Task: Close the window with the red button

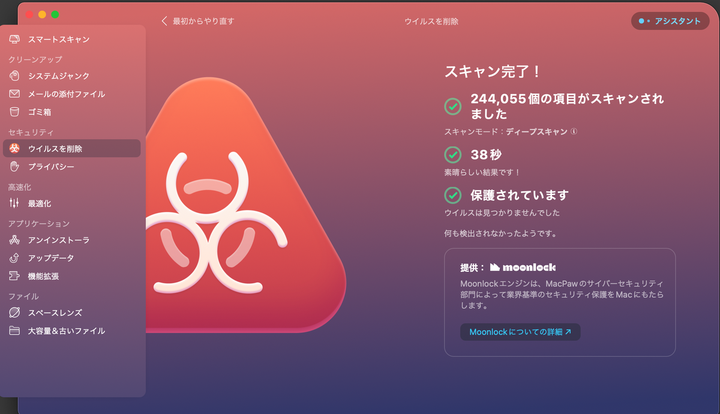Action: [x=29, y=14]
